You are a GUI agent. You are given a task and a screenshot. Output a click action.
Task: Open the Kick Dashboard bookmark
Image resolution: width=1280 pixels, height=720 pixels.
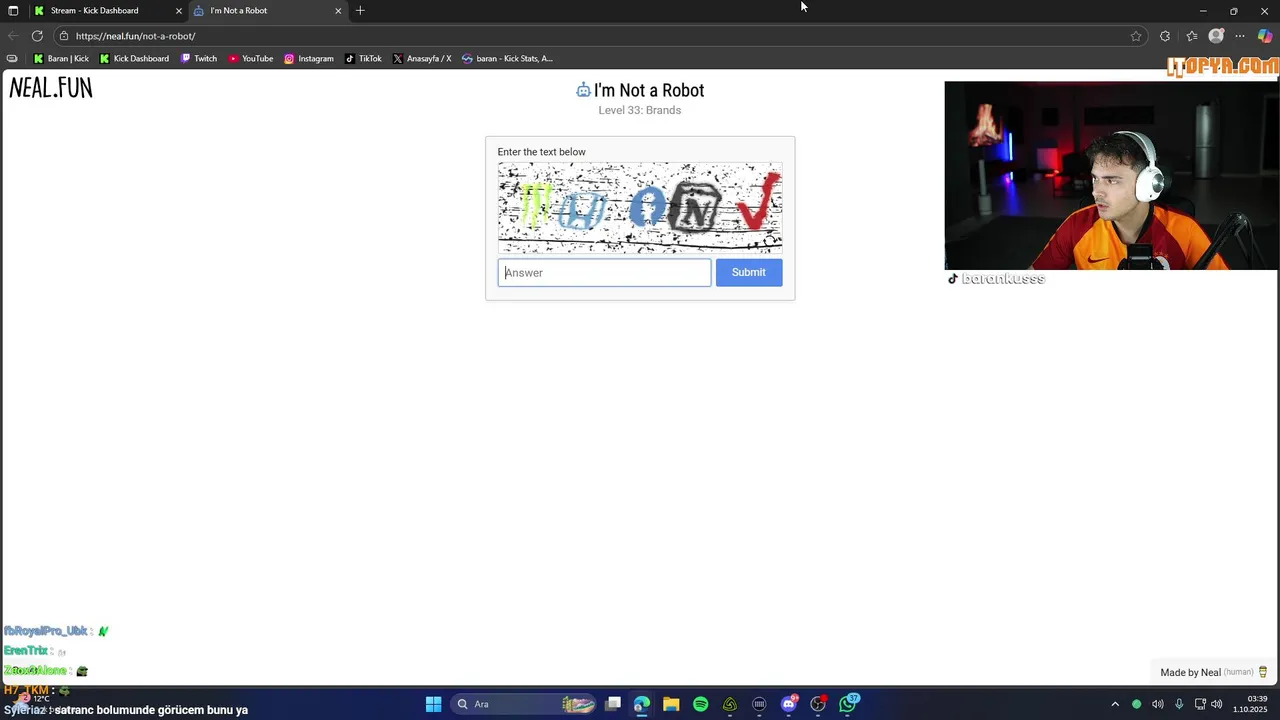point(134,58)
